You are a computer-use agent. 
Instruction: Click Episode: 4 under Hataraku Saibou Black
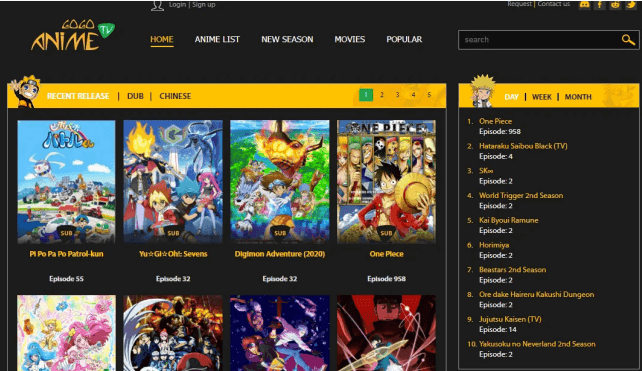click(x=496, y=156)
